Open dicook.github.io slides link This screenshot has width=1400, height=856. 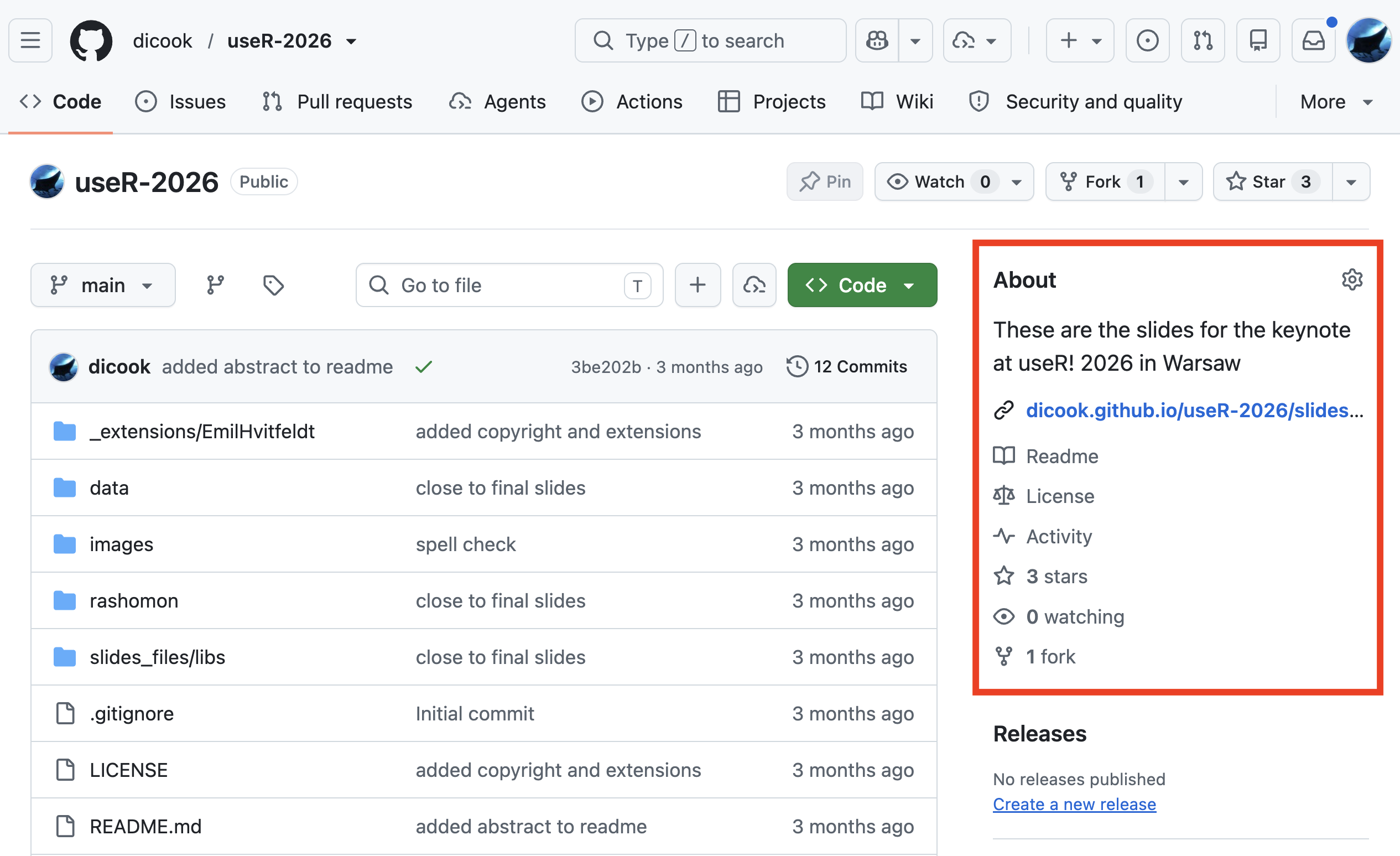1194,410
